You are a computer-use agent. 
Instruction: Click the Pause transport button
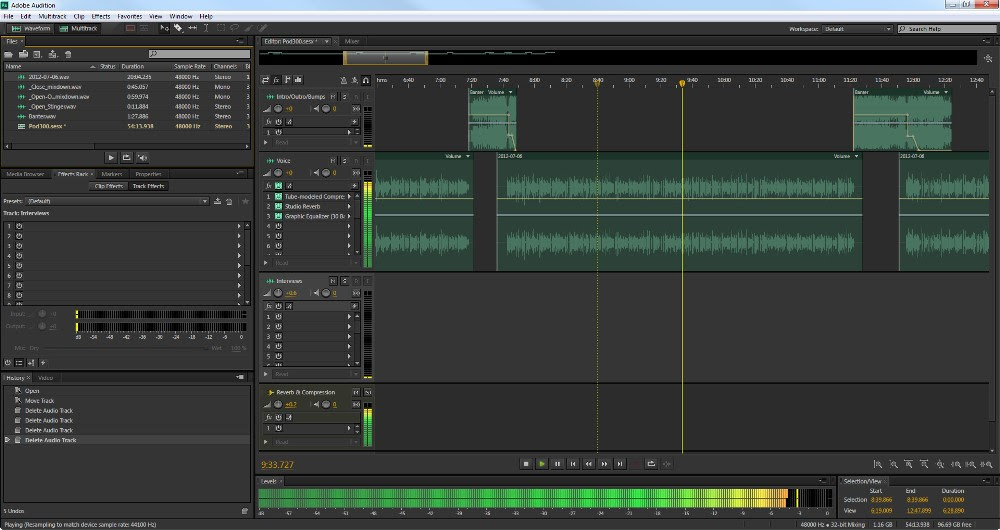(x=557, y=463)
